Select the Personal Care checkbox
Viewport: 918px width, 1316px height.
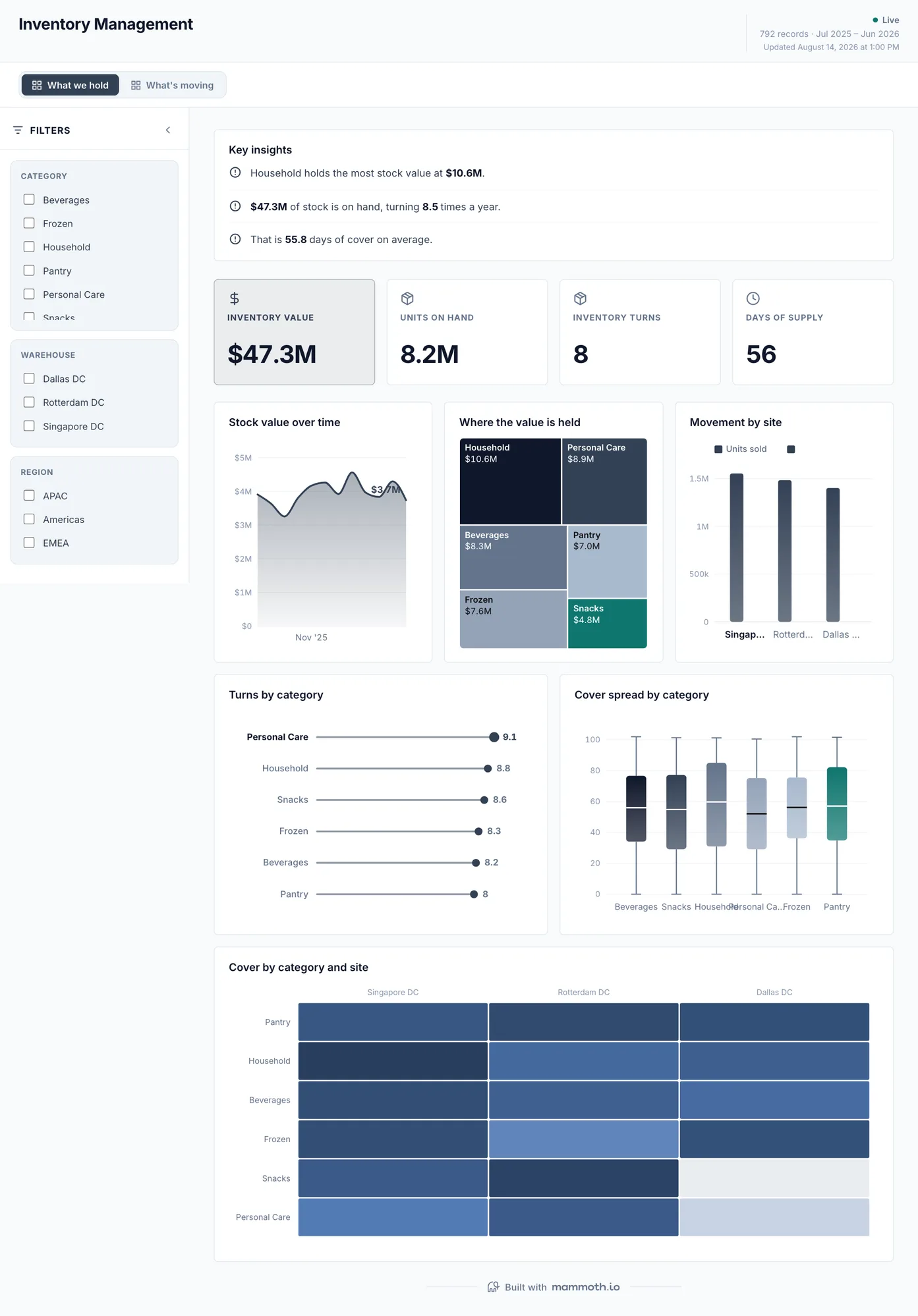[29, 294]
